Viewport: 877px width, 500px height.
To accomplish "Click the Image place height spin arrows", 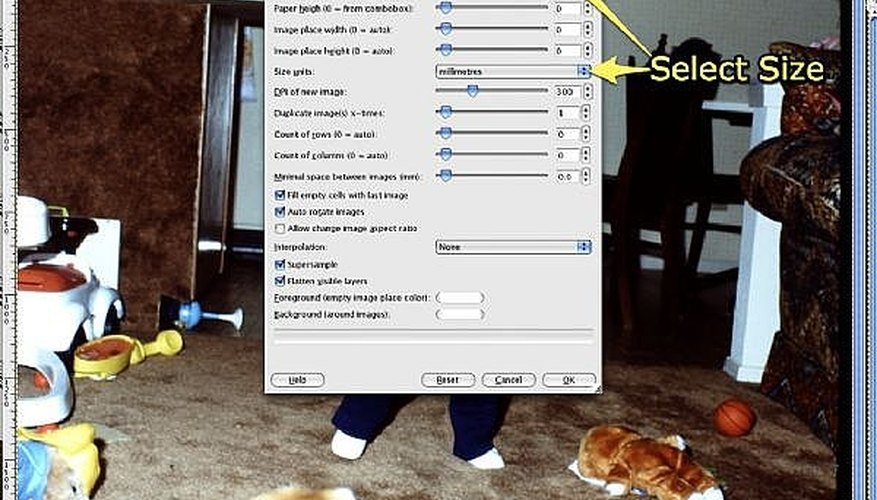I will pyautogui.click(x=586, y=50).
